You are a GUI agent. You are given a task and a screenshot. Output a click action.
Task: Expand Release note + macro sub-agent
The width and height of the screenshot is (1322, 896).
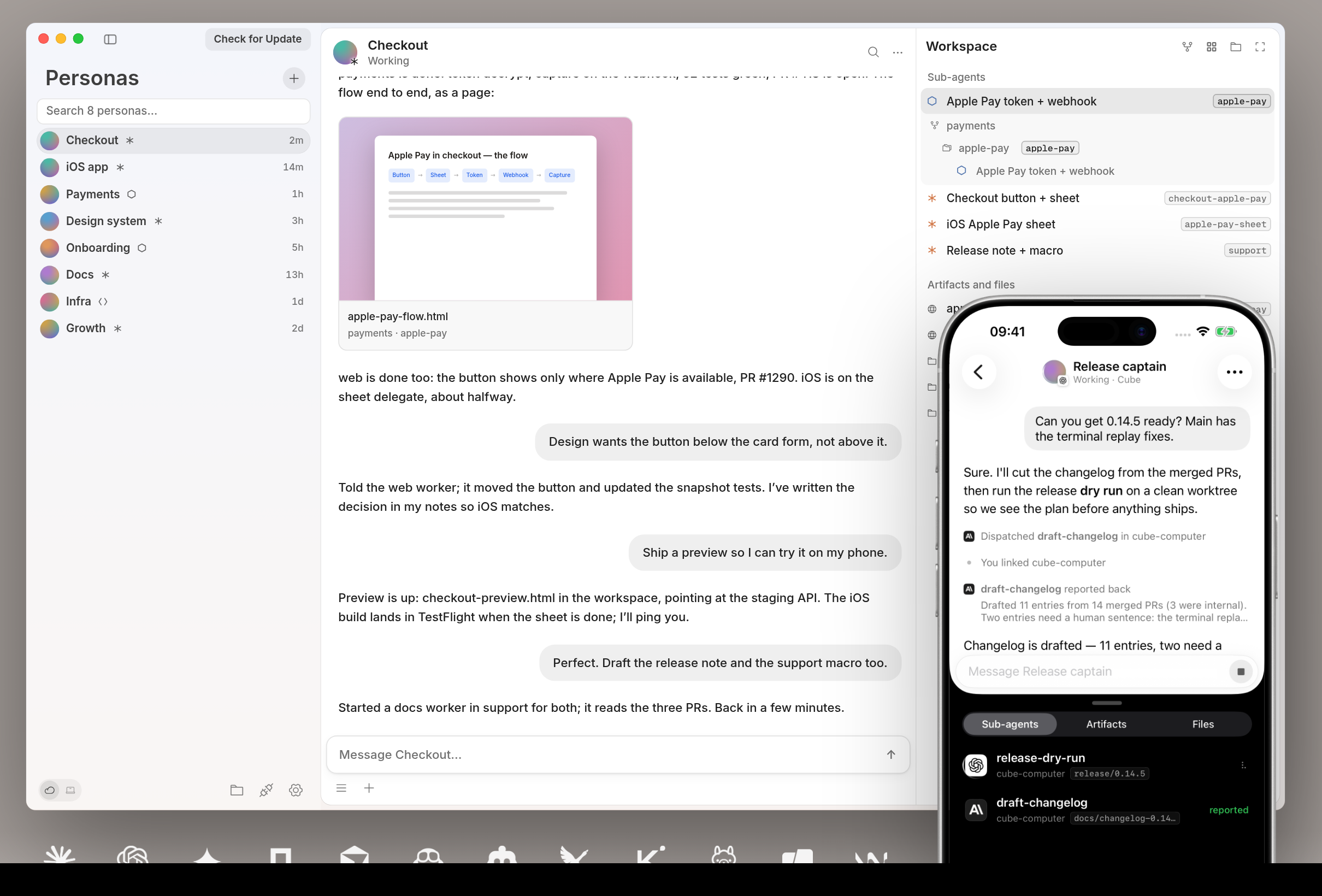click(x=1097, y=250)
